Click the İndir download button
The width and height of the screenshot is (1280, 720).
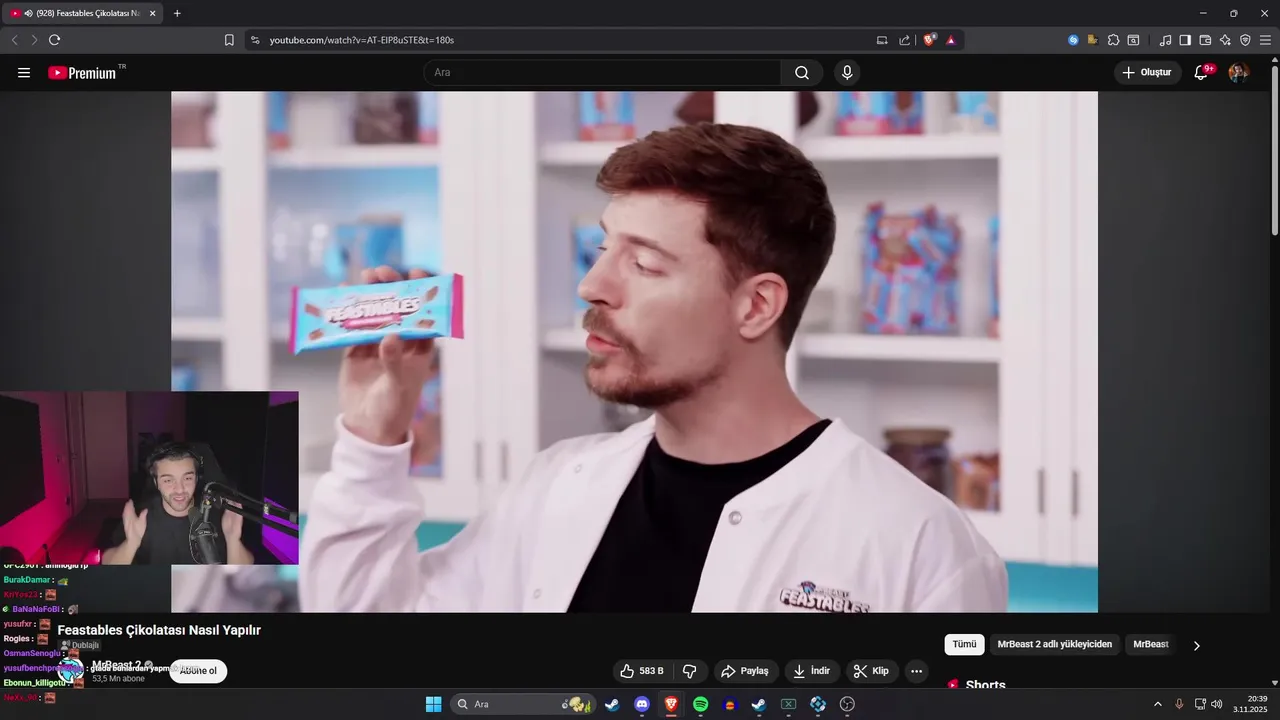point(811,671)
